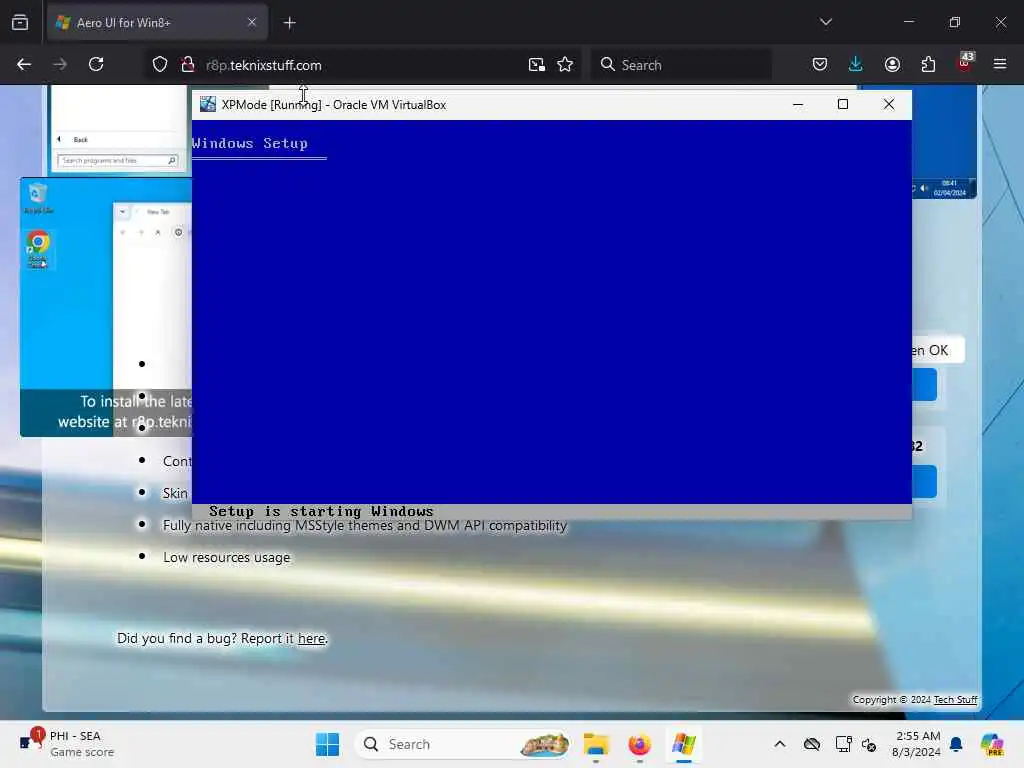
Task: Open the Windows Start button
Action: (327, 744)
